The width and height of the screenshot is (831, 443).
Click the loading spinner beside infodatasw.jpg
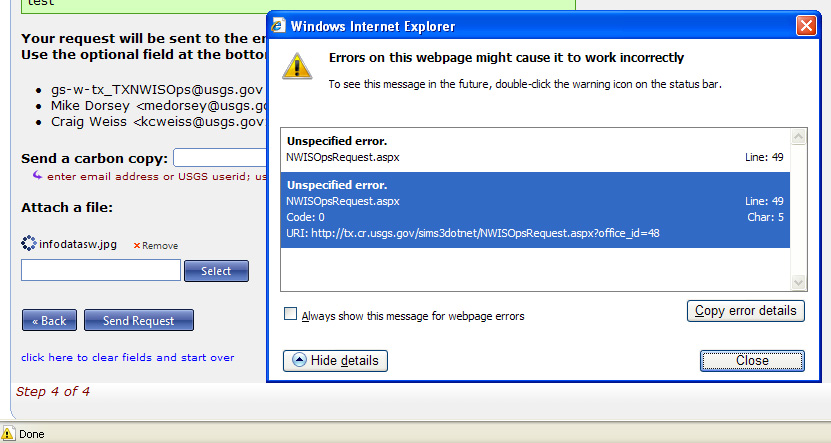click(29, 243)
